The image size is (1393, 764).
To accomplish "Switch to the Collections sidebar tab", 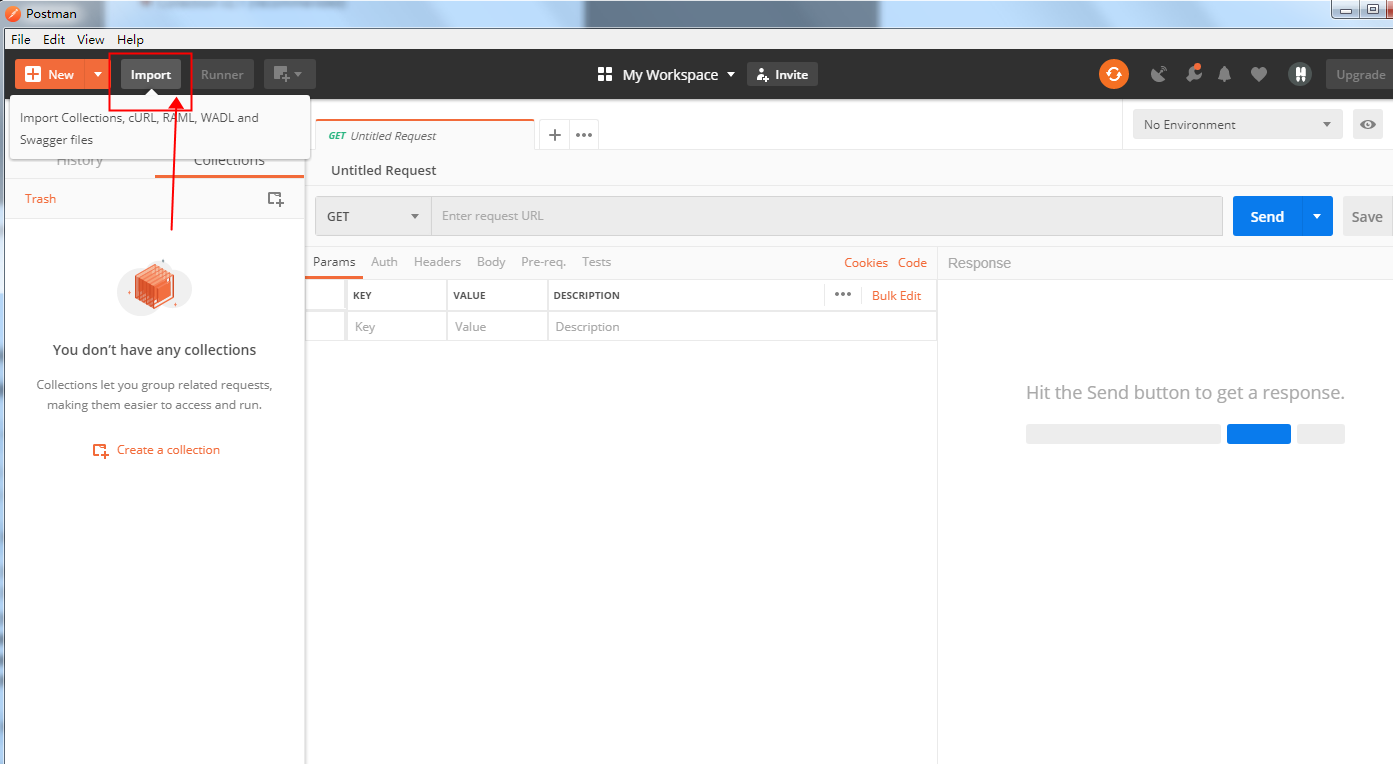I will [x=229, y=161].
